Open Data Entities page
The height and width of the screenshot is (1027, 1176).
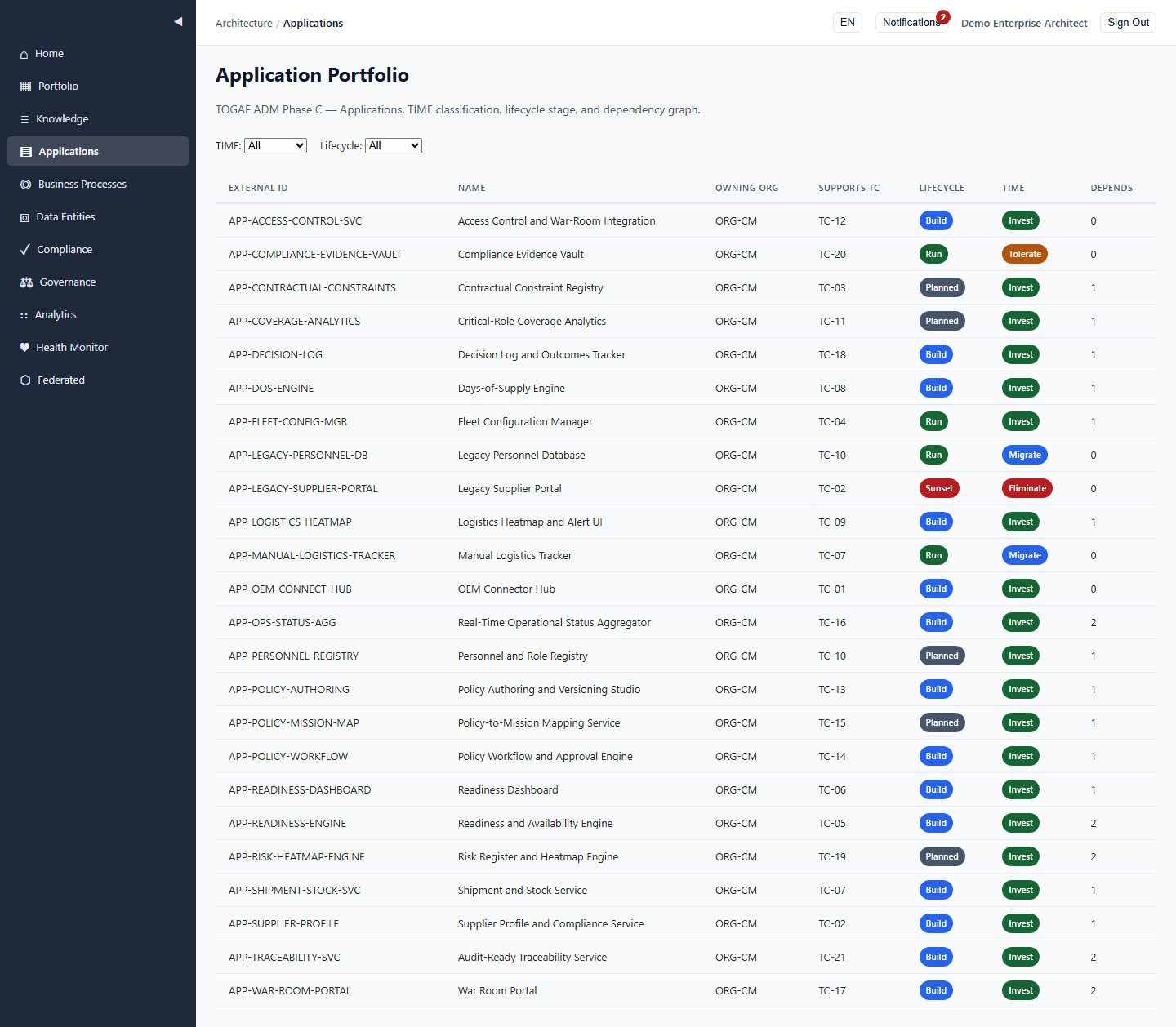[98, 217]
